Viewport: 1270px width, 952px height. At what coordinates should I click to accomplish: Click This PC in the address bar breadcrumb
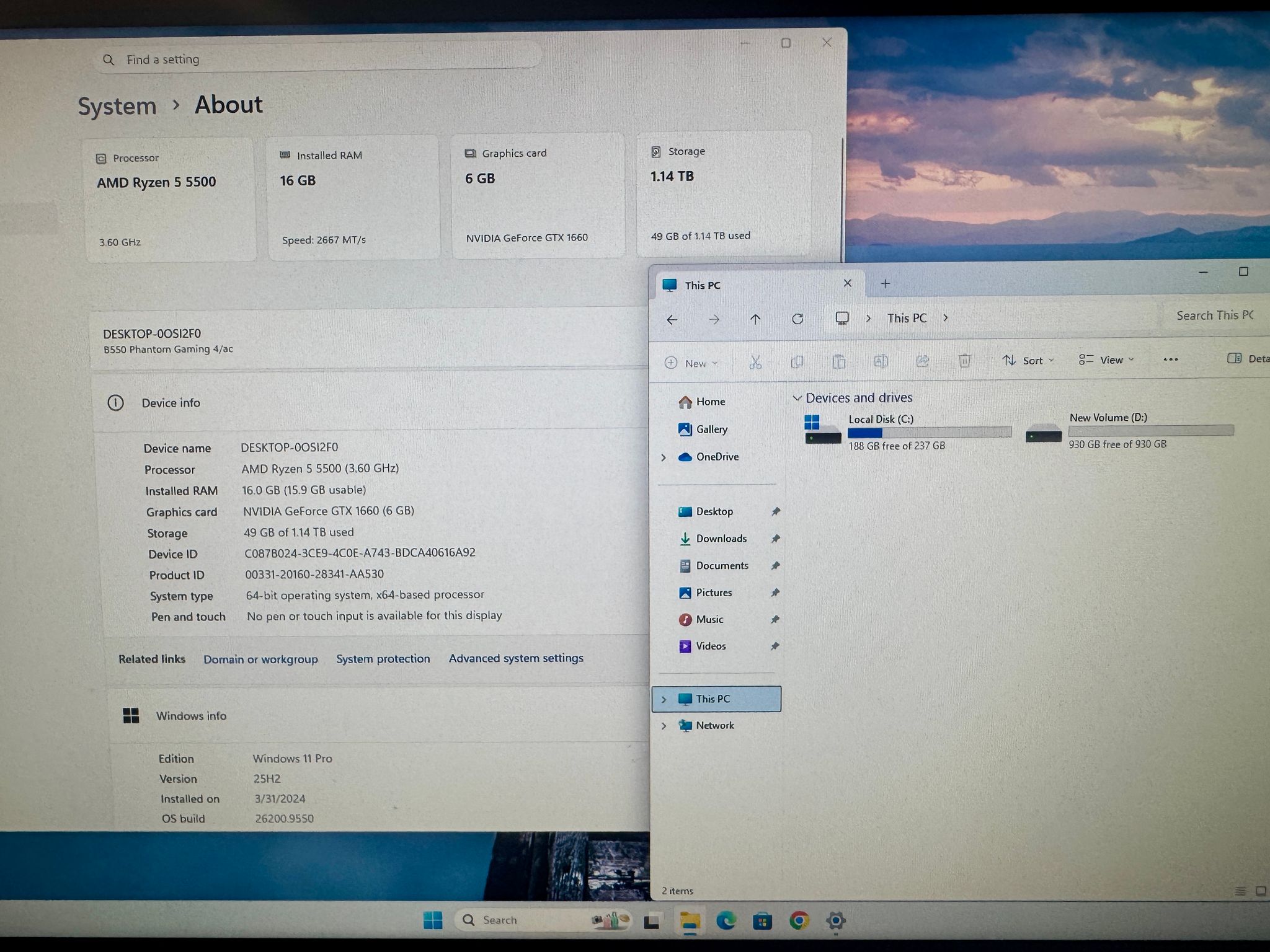point(907,318)
